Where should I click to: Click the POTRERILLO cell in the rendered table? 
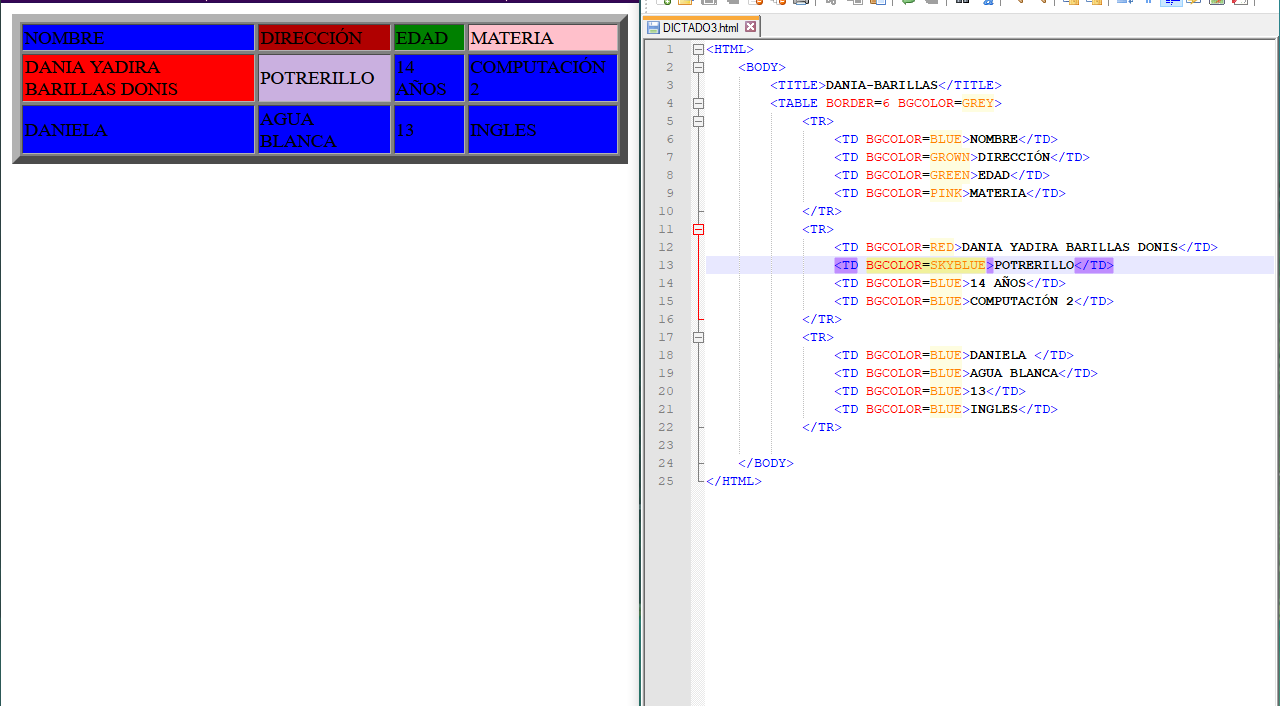(324, 78)
